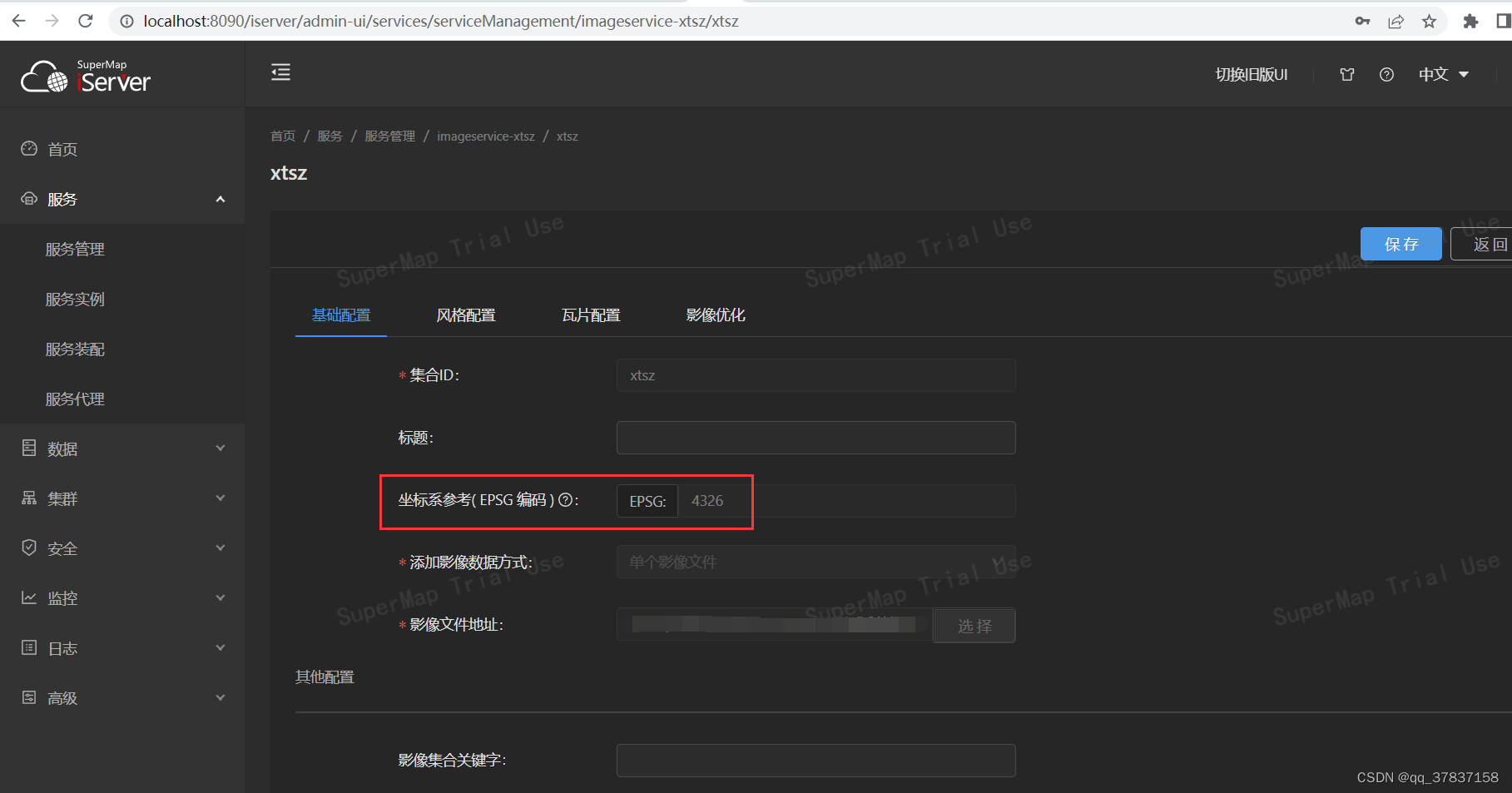Switch to the 基础配置 tab
1512x793 pixels.
click(x=341, y=315)
